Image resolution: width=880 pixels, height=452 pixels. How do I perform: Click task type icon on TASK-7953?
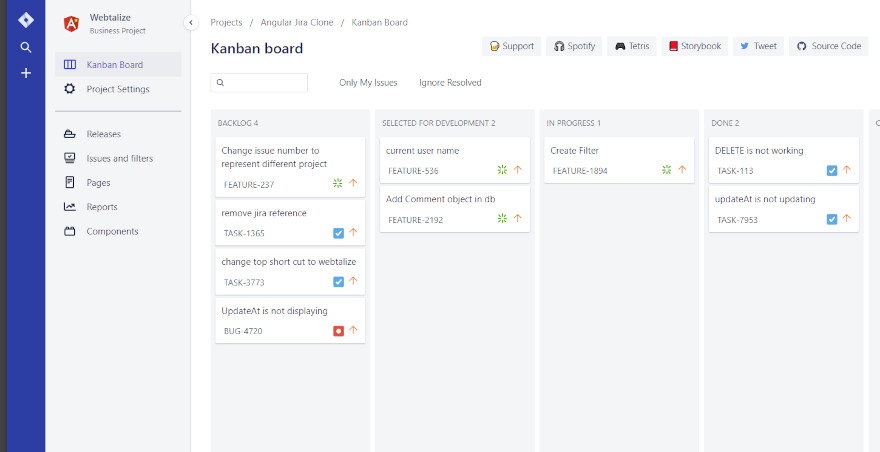832,220
